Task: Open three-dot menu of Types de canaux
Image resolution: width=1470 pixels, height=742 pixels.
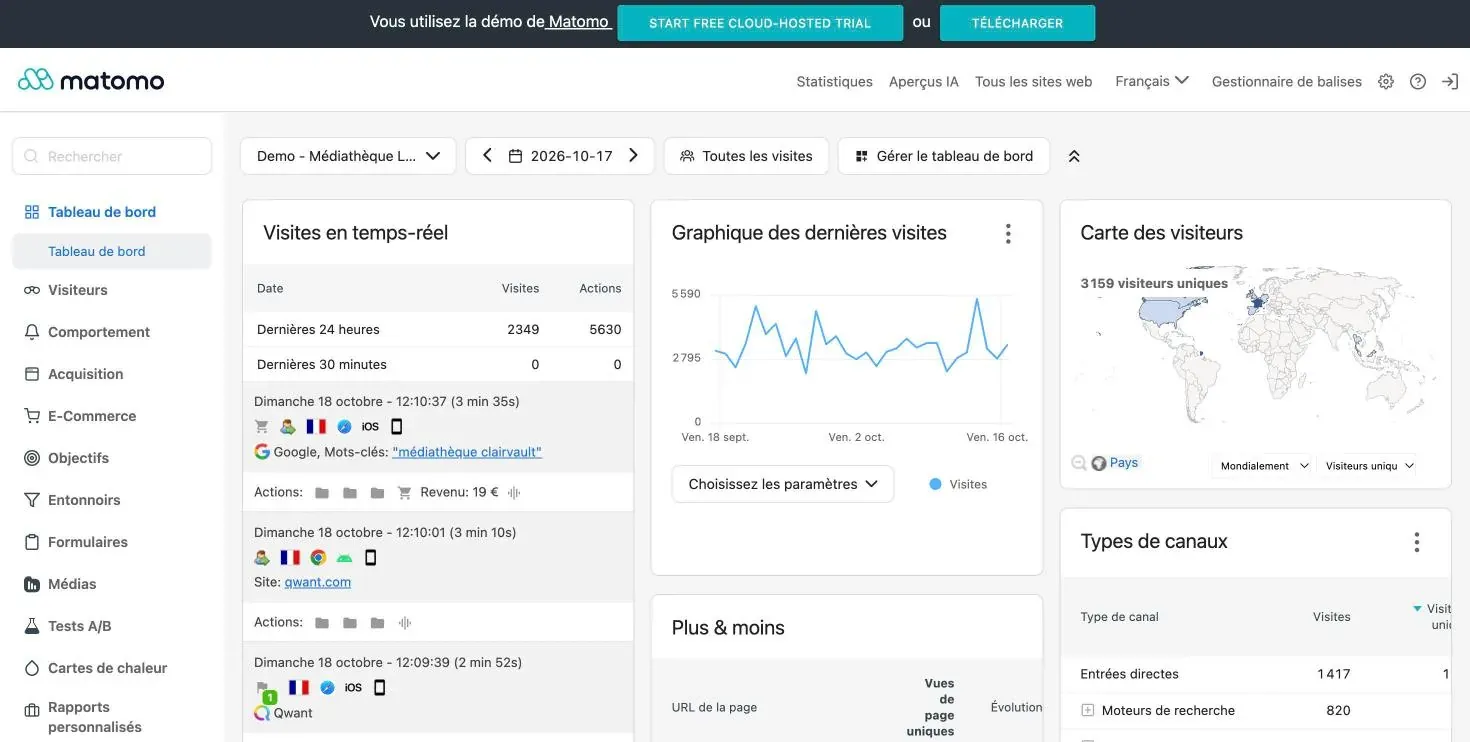Action: coord(1416,542)
